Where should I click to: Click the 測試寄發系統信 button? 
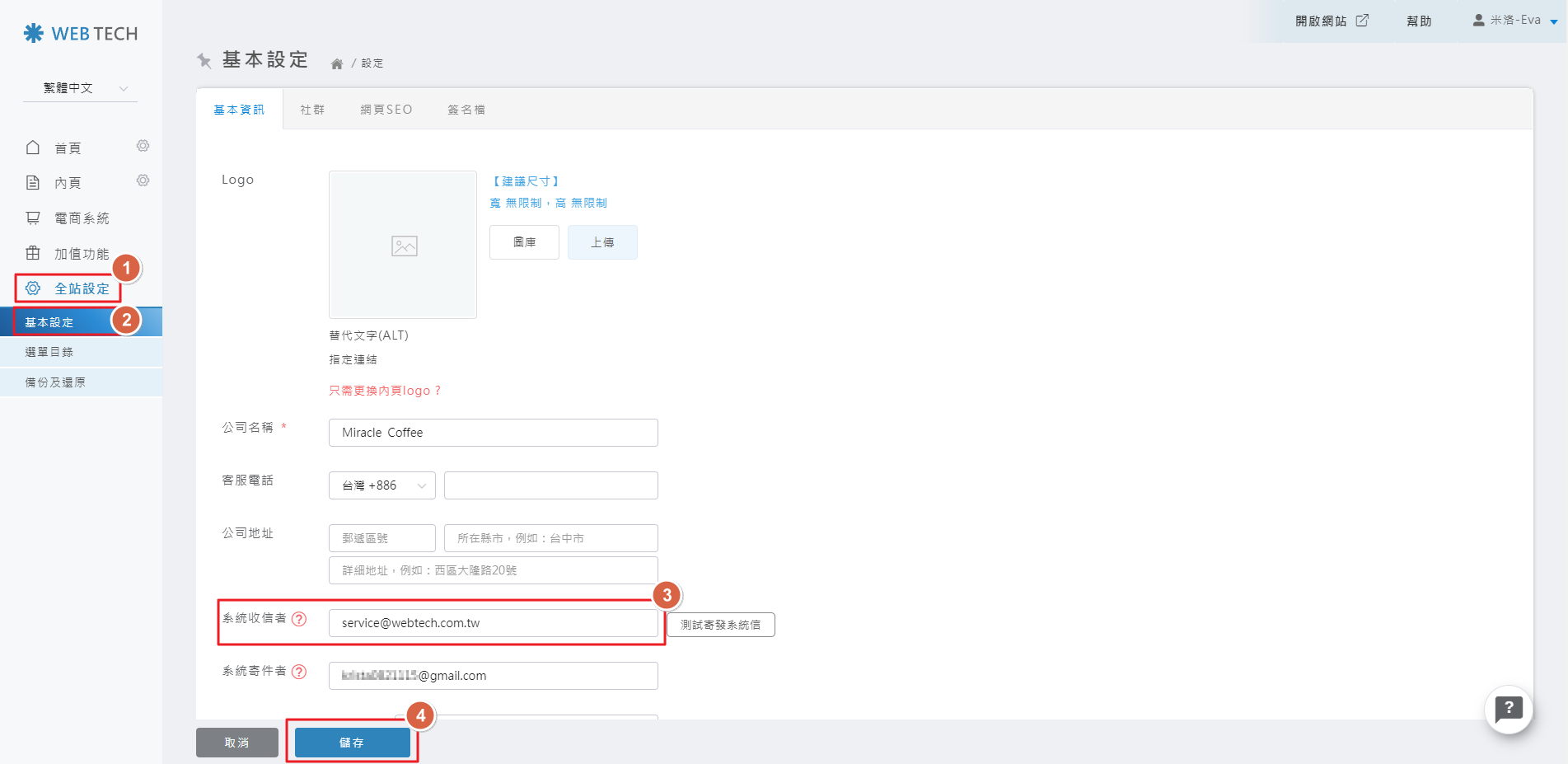[720, 625]
